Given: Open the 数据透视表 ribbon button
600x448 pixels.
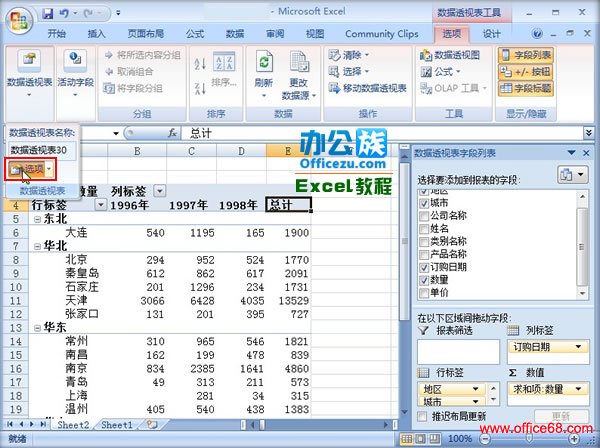Looking at the screenshot, I should [29, 75].
